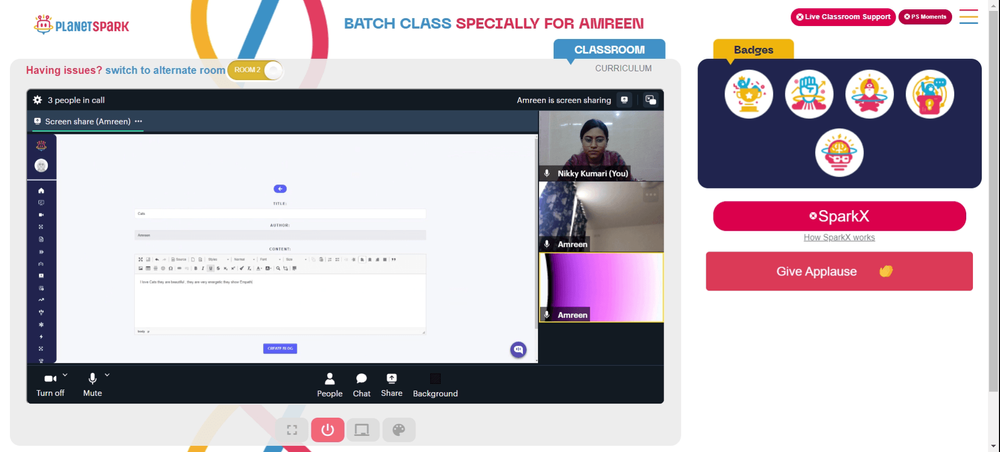Screen dimensions: 1000x452
Task: Expand microphone options chevron
Action: click(107, 375)
